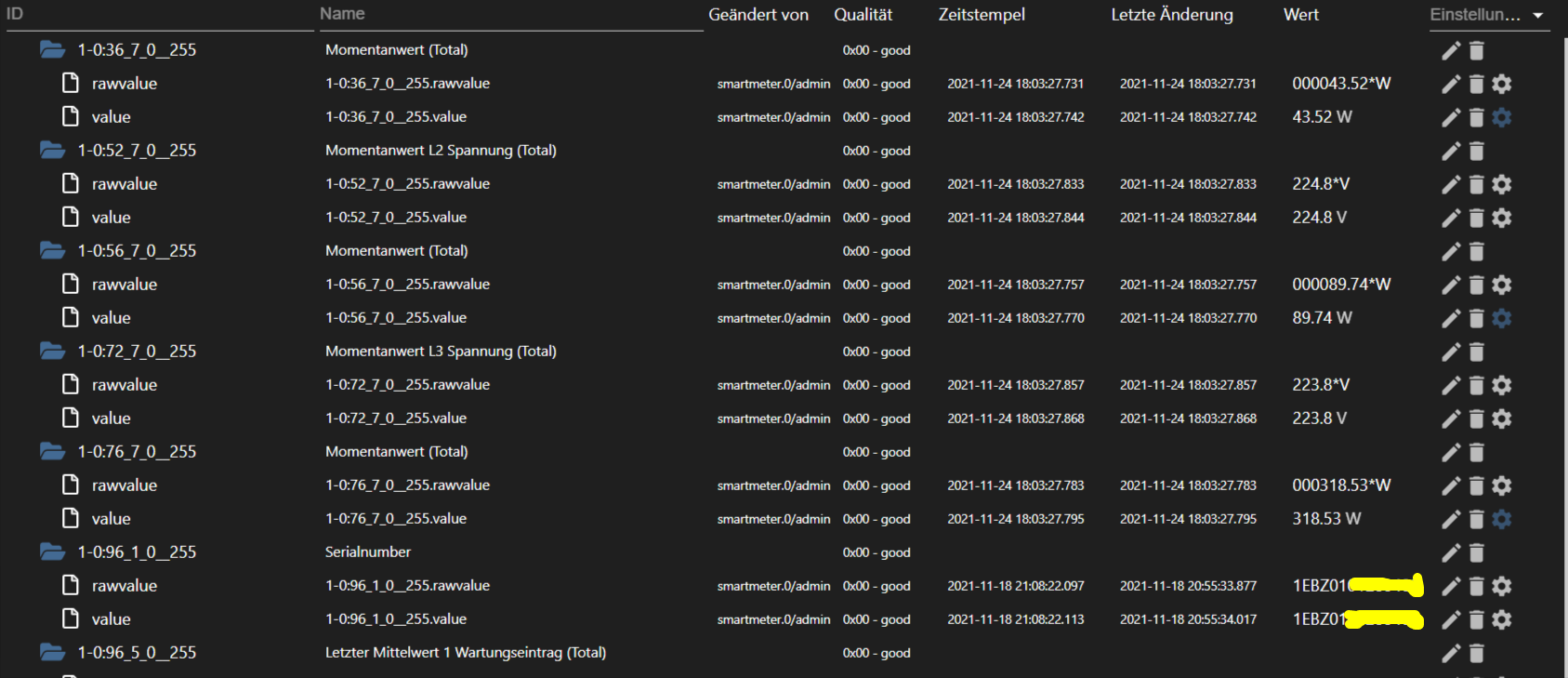Screen dimensions: 1568x678
Task: Open blue settings gear for 1-0:36_7_0__255.value
Action: pyautogui.click(x=1501, y=117)
